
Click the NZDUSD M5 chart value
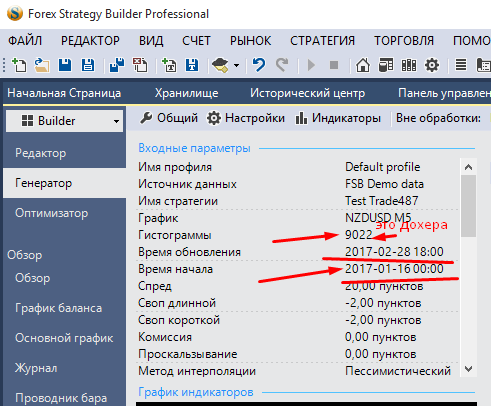[378, 218]
